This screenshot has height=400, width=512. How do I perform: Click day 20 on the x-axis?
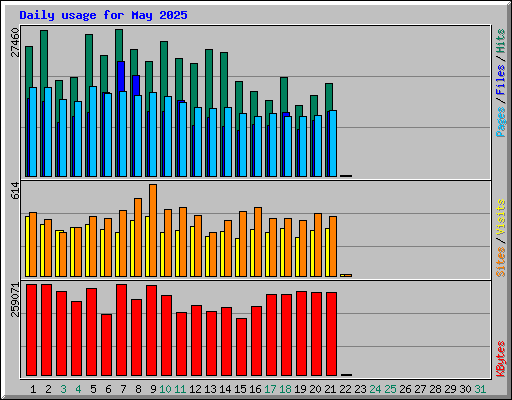(315, 389)
